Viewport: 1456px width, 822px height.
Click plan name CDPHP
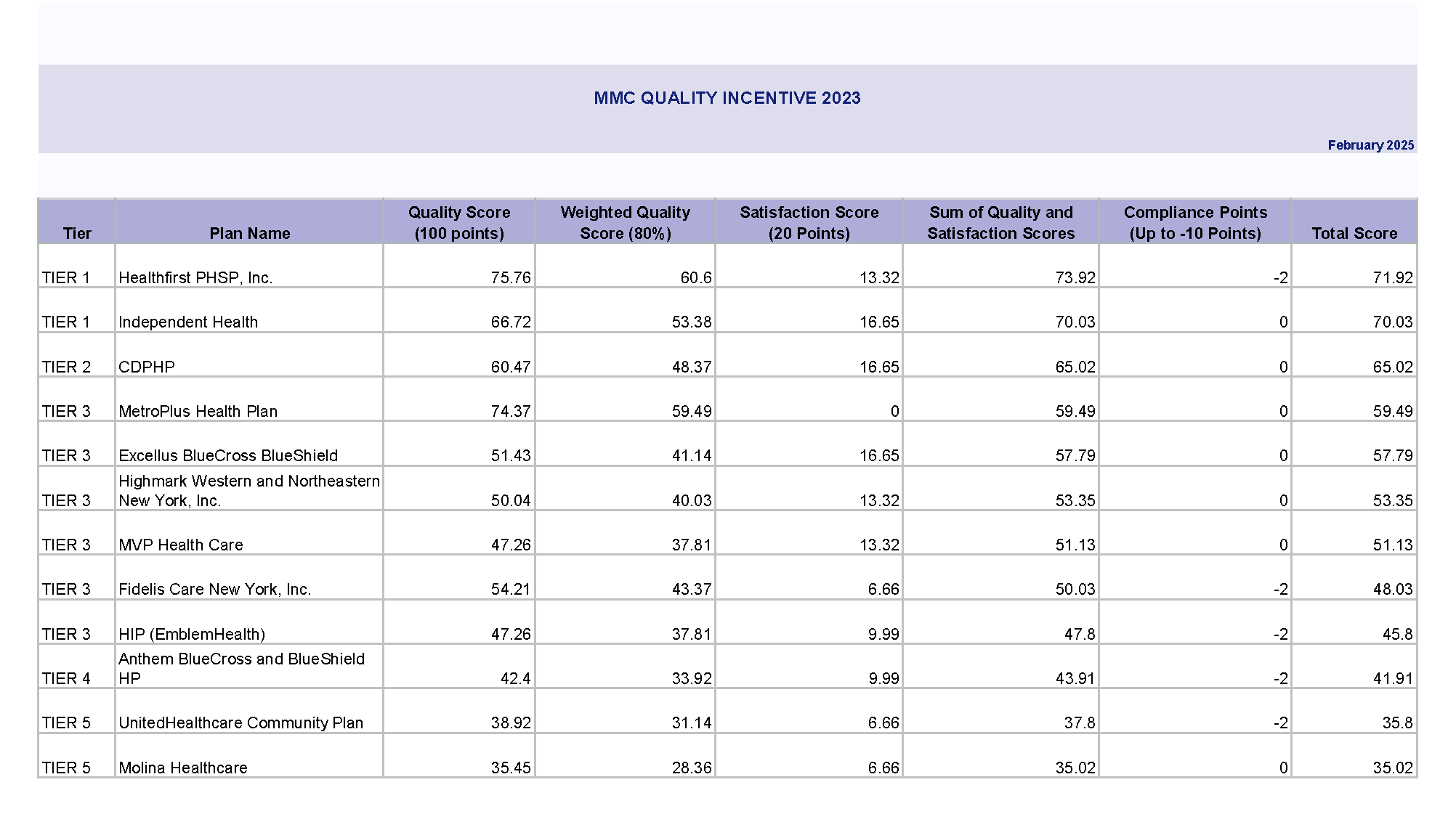147,367
